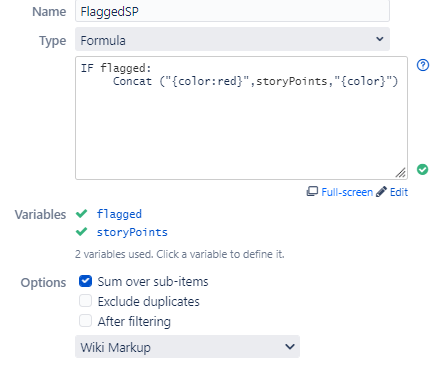Viewport: 433px width, 367px height.
Task: Click the green check next to storyPoints
Action: [82, 231]
